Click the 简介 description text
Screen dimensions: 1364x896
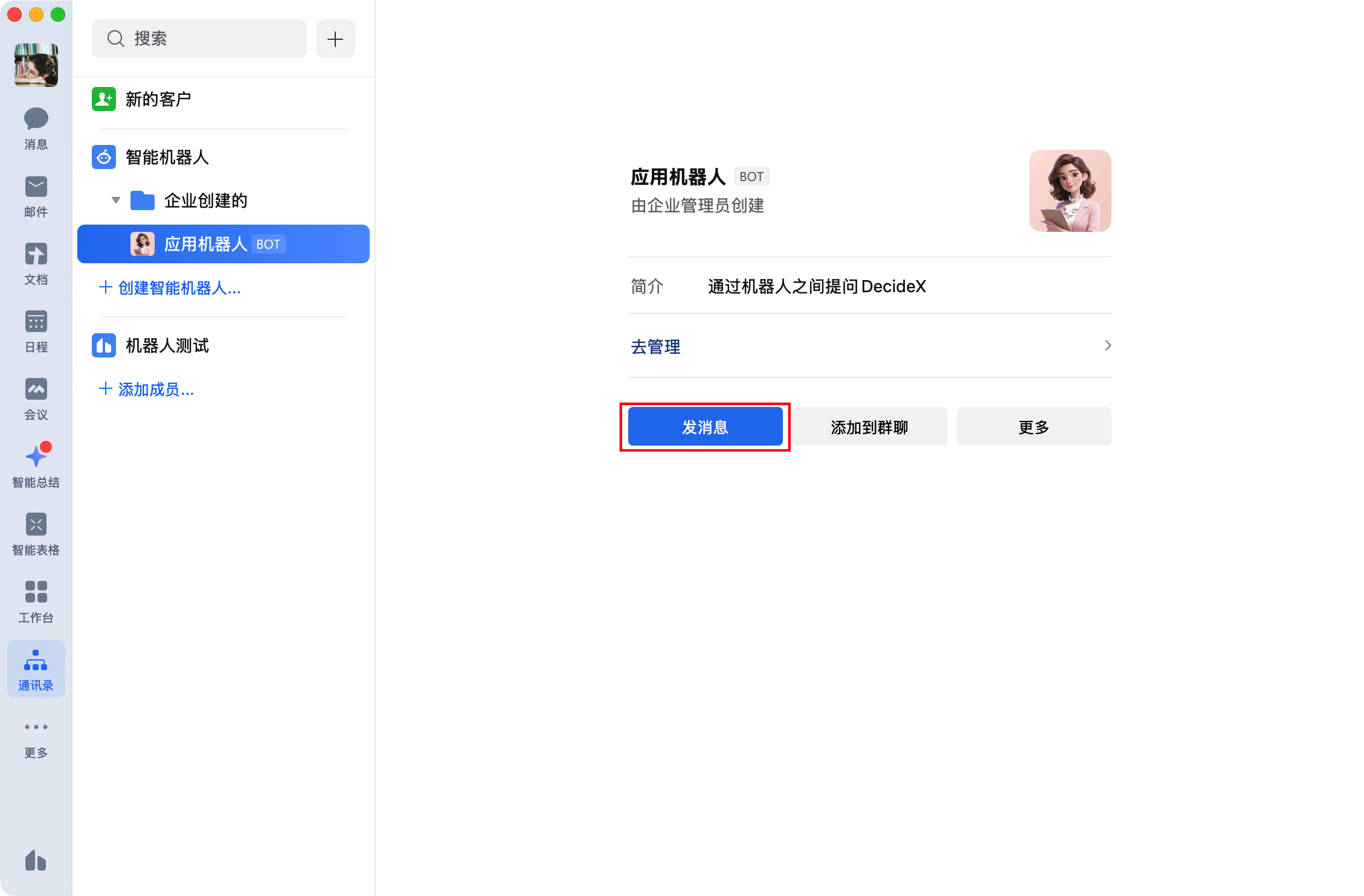tap(817, 286)
